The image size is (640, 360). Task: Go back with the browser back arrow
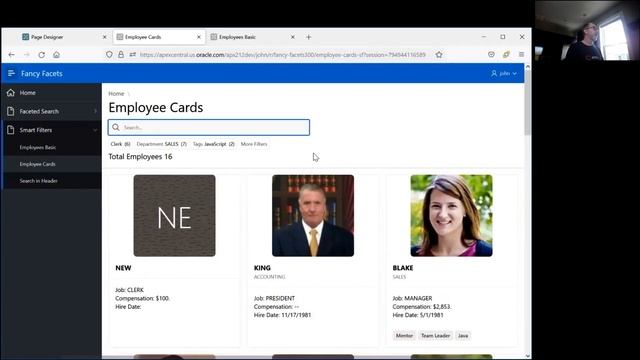click(11, 55)
